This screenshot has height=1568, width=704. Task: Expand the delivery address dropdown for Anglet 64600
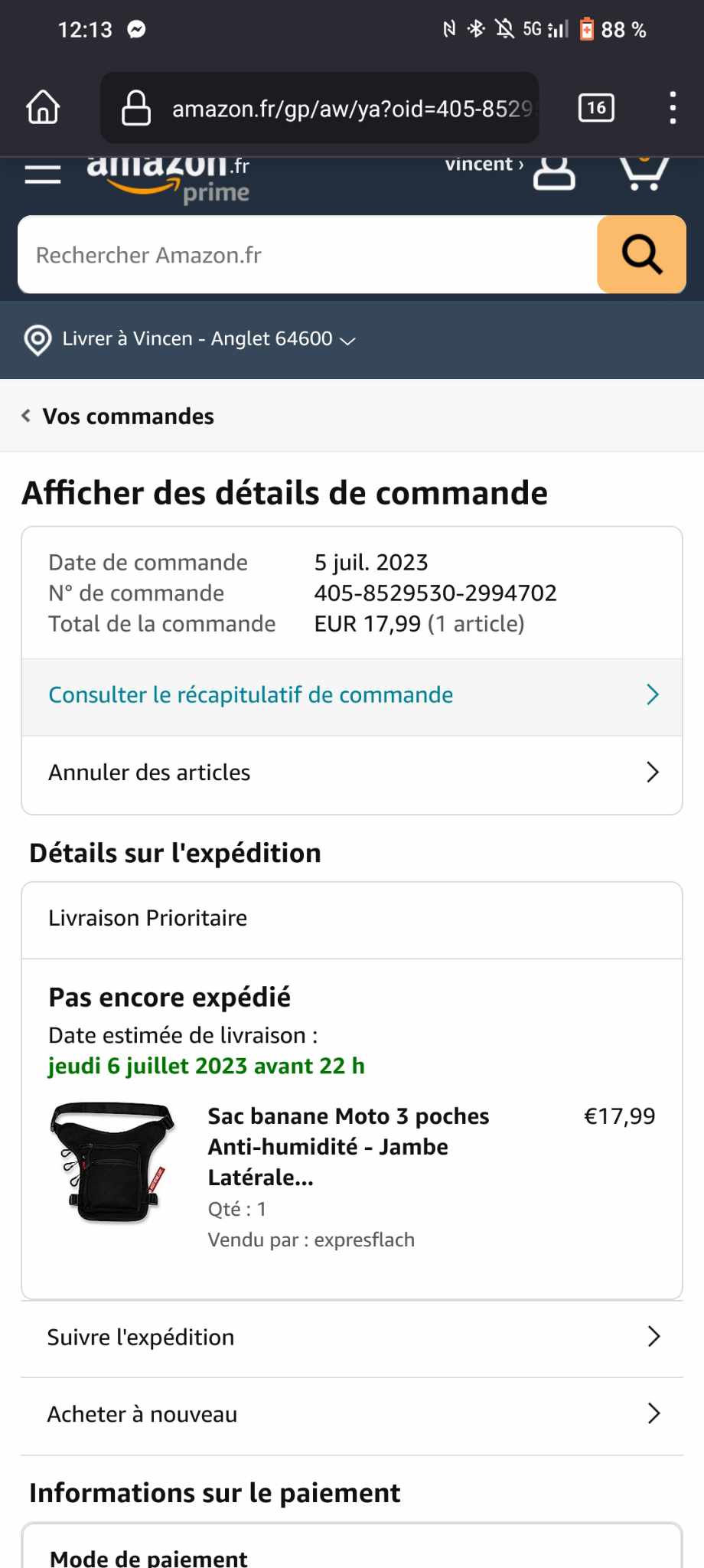347,340
